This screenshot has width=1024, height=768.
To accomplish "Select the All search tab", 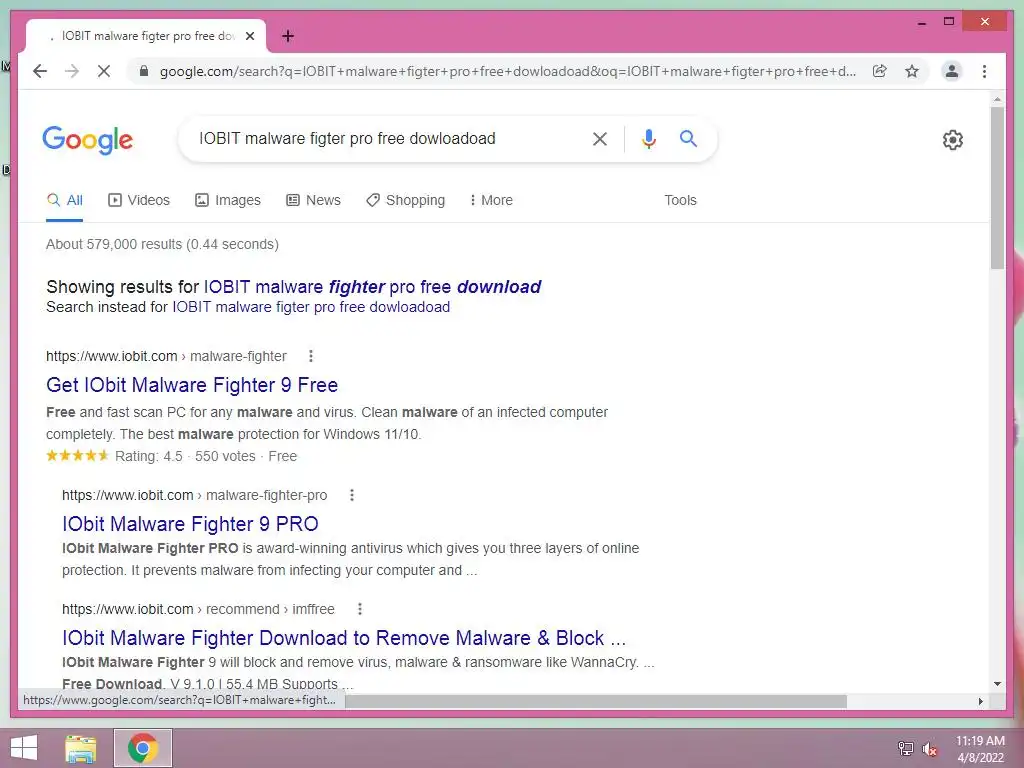I will [65, 200].
